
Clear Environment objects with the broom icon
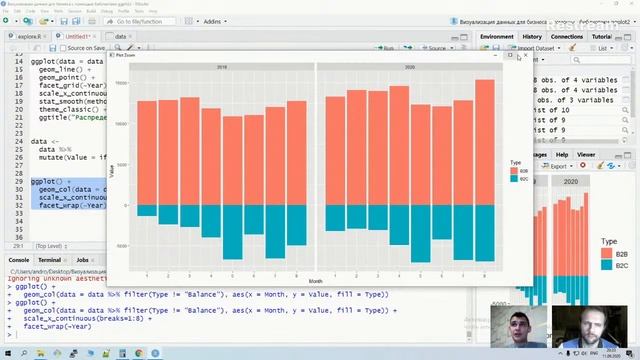pyautogui.click(x=572, y=48)
